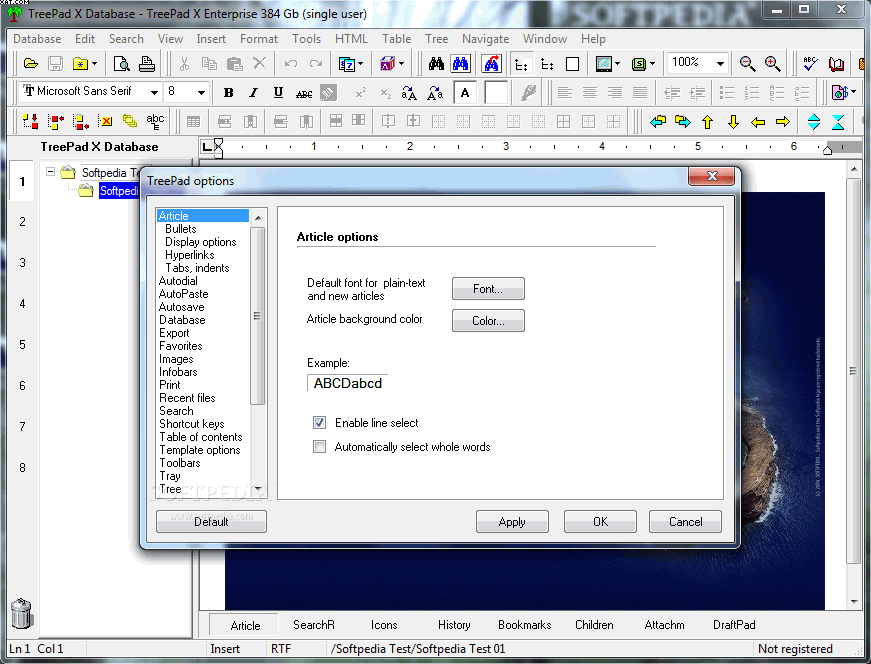The width and height of the screenshot is (871, 664).
Task: Select Hyperlinks in options list
Action: point(189,255)
